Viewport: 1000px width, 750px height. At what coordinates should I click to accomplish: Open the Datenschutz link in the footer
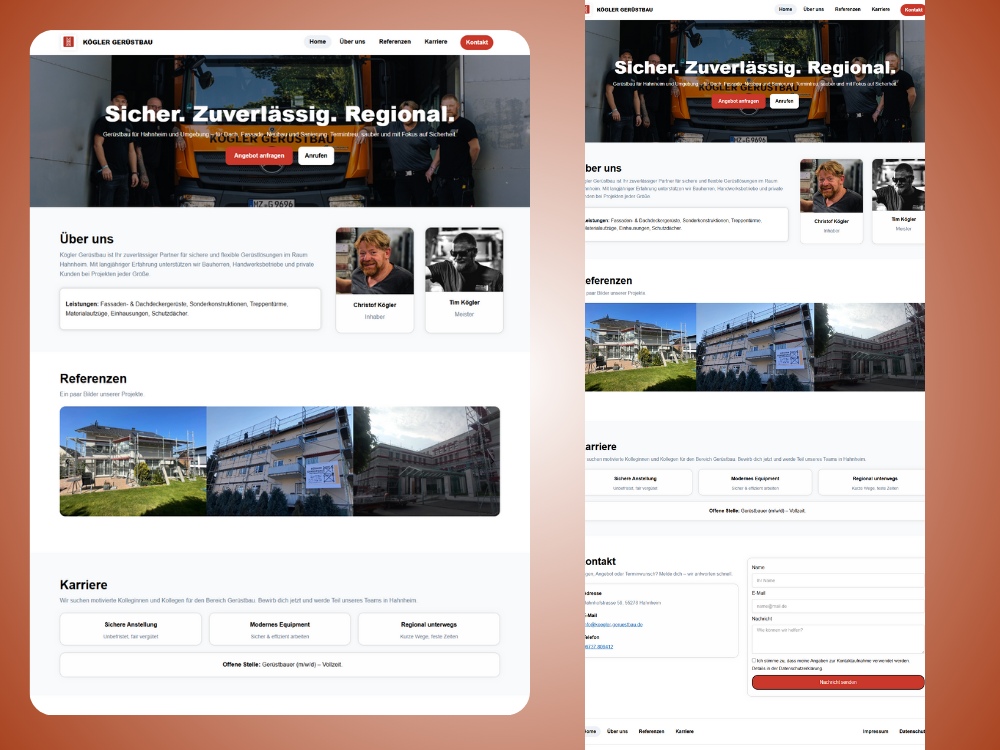911,731
